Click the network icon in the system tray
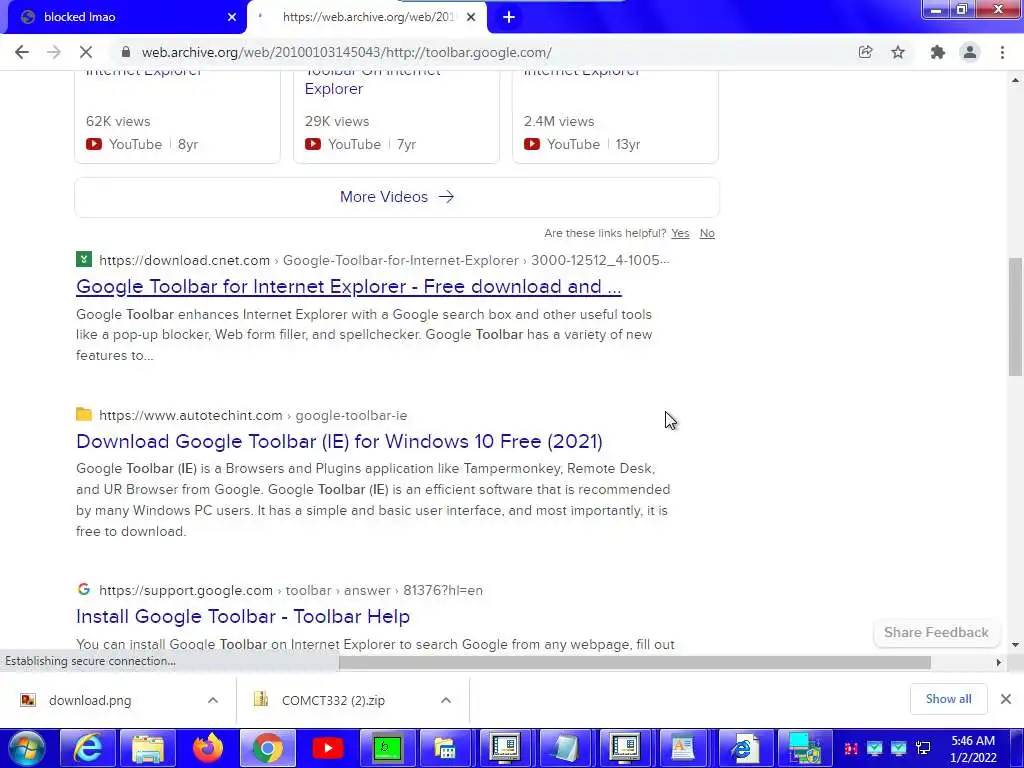Viewport: 1024px width, 768px height. (x=923, y=748)
